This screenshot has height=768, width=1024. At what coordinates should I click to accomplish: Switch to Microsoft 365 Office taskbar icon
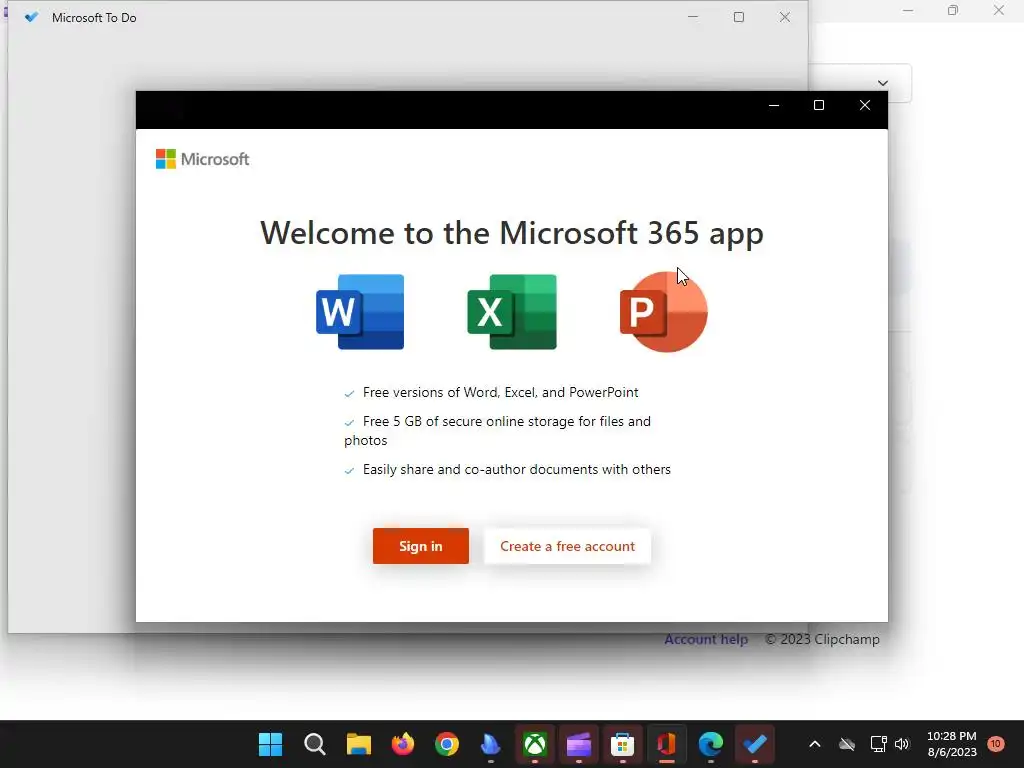(667, 744)
